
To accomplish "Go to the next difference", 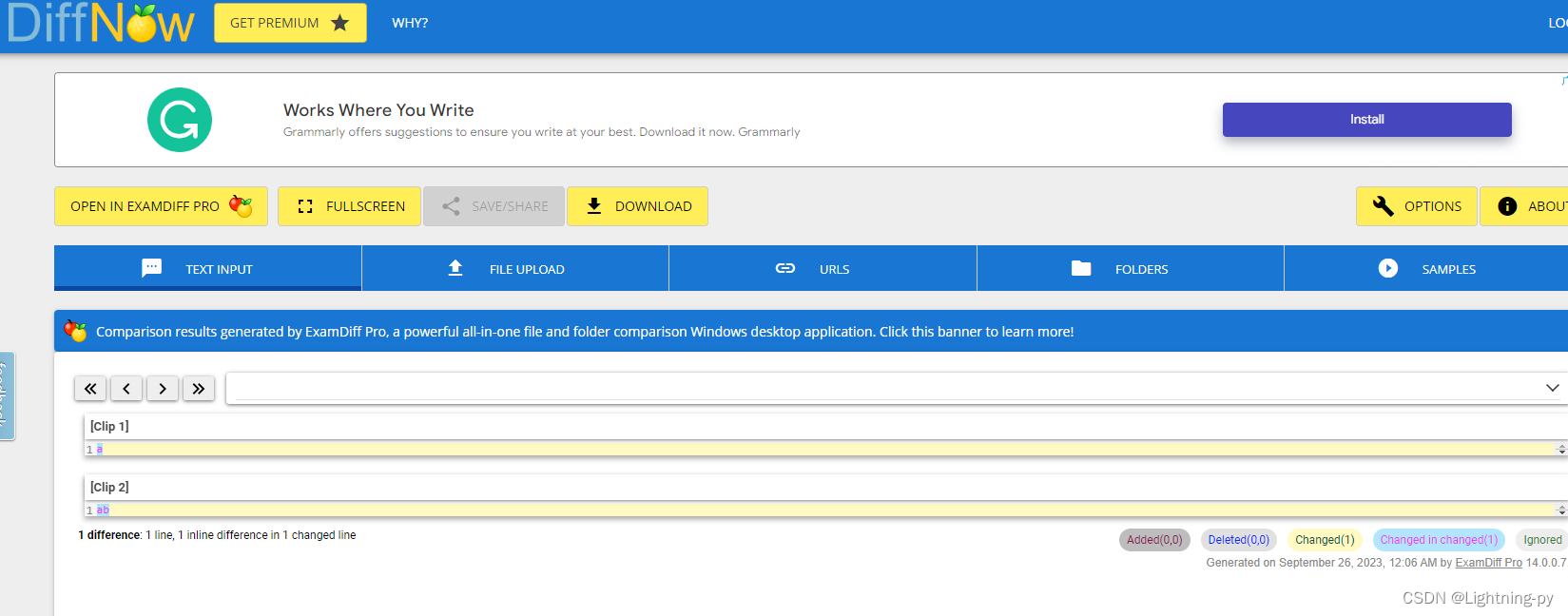I will click(163, 389).
